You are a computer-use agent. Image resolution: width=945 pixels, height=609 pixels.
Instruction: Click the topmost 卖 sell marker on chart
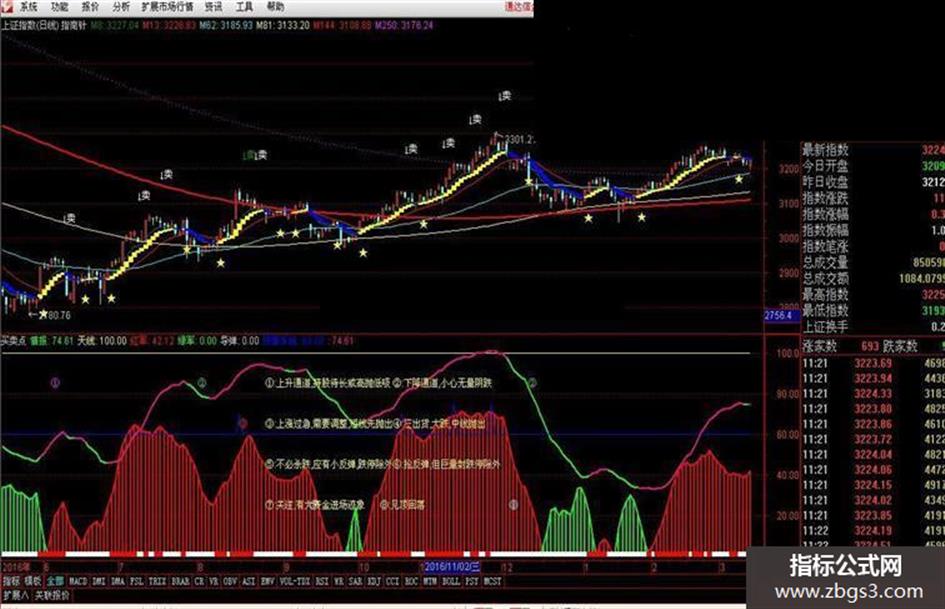(x=506, y=96)
